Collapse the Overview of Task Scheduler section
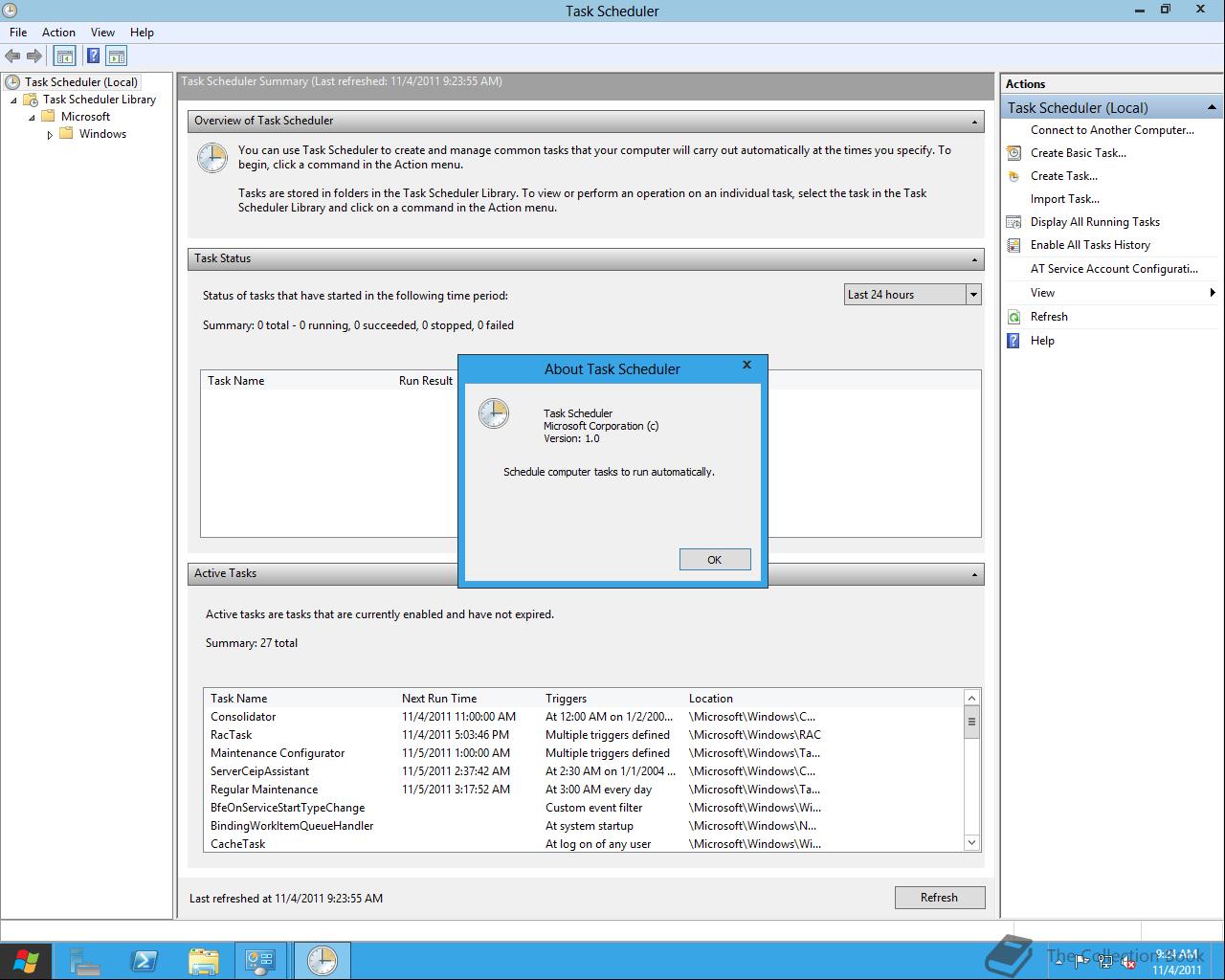The image size is (1225, 980). point(974,122)
